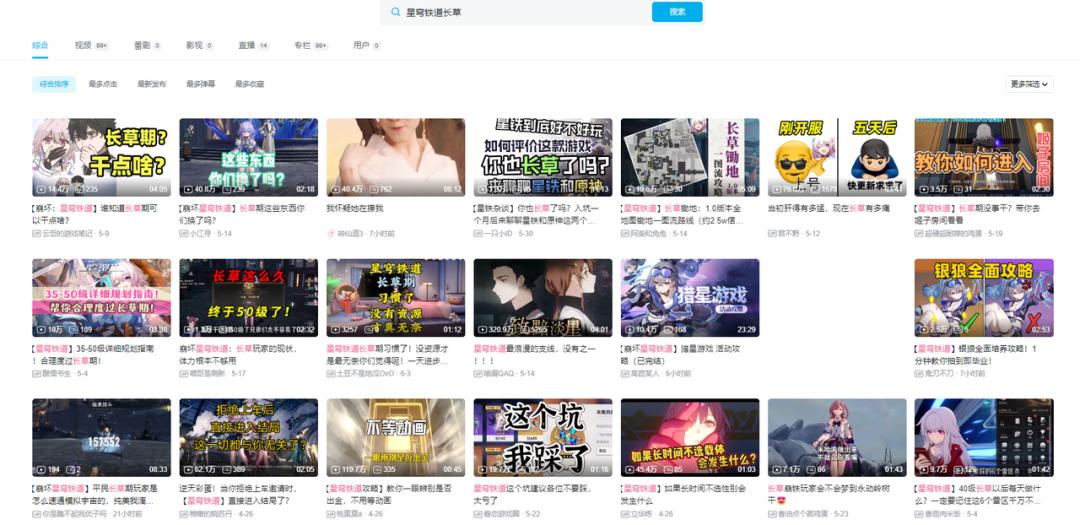
Task: Click the 01:43 duration label
Action: tap(893, 469)
